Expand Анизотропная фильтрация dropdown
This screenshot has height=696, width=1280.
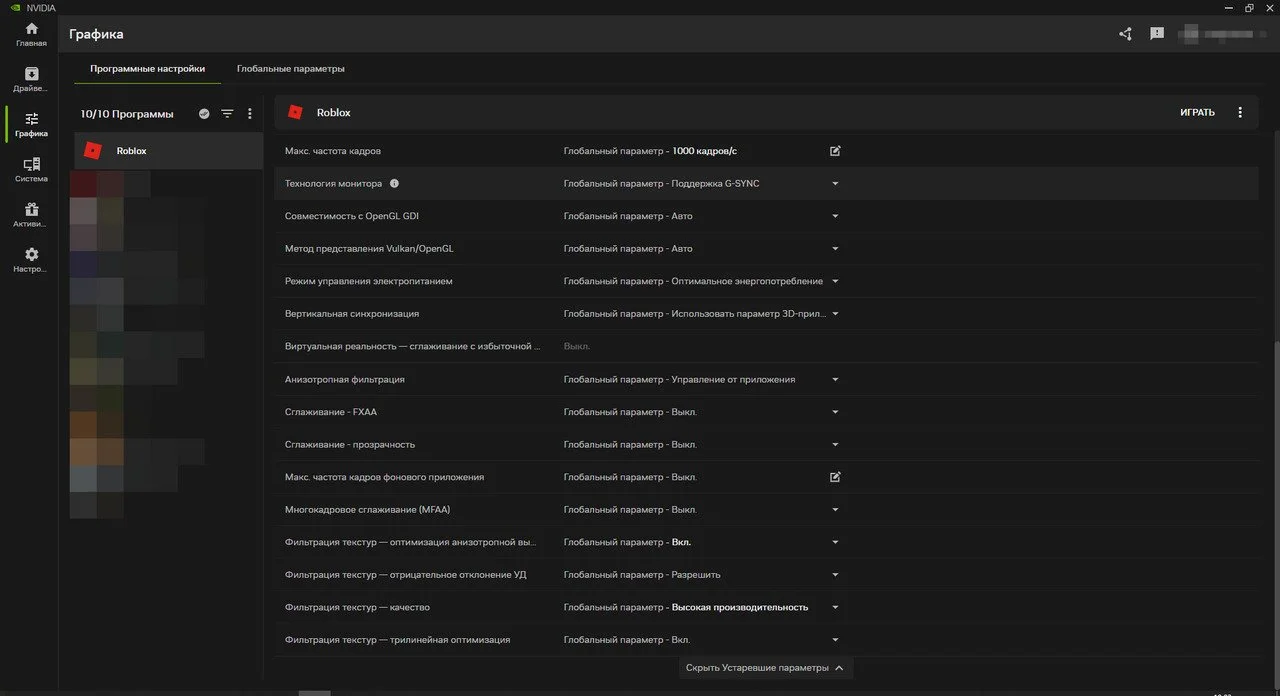(x=835, y=379)
